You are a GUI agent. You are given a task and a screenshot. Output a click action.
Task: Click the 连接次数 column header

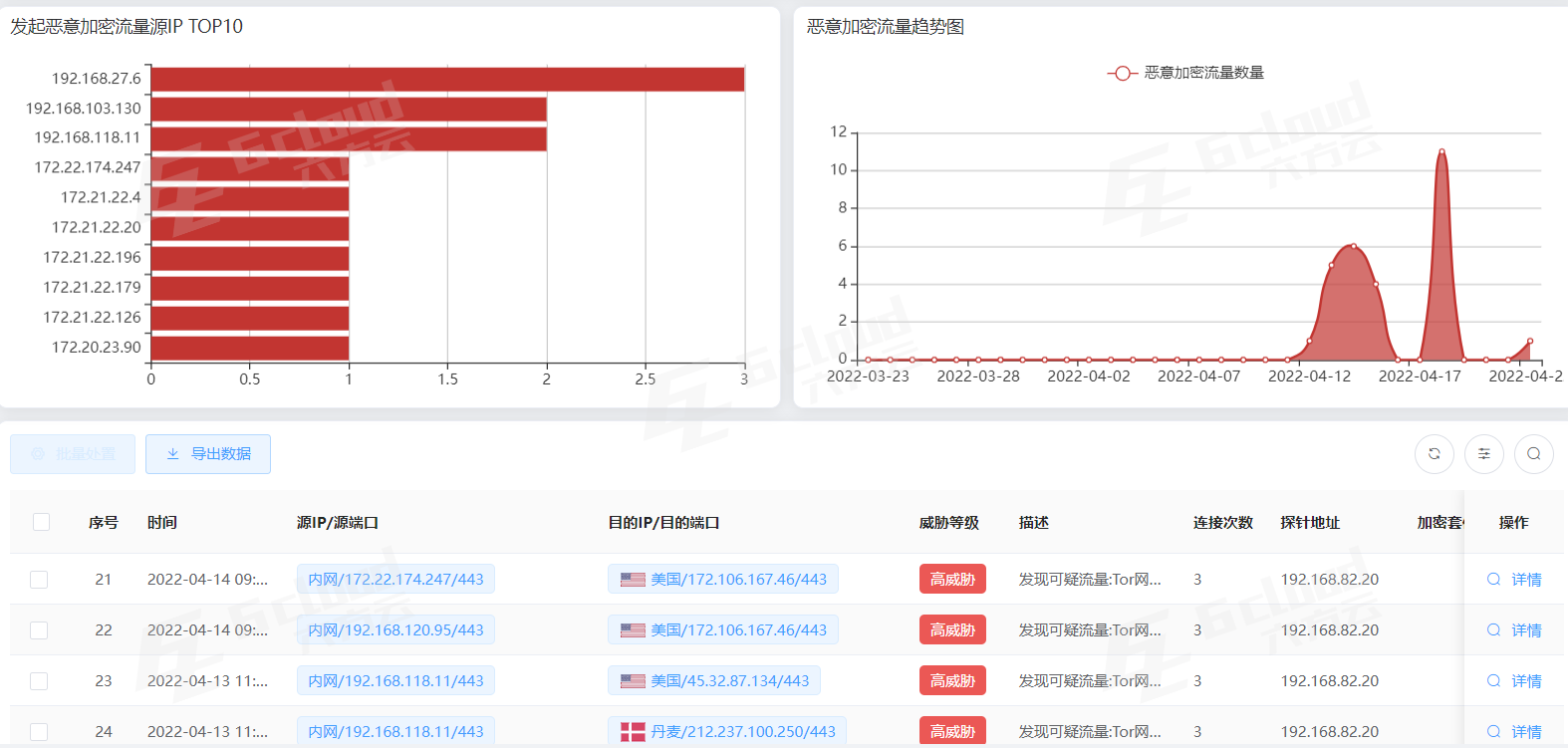1223,523
